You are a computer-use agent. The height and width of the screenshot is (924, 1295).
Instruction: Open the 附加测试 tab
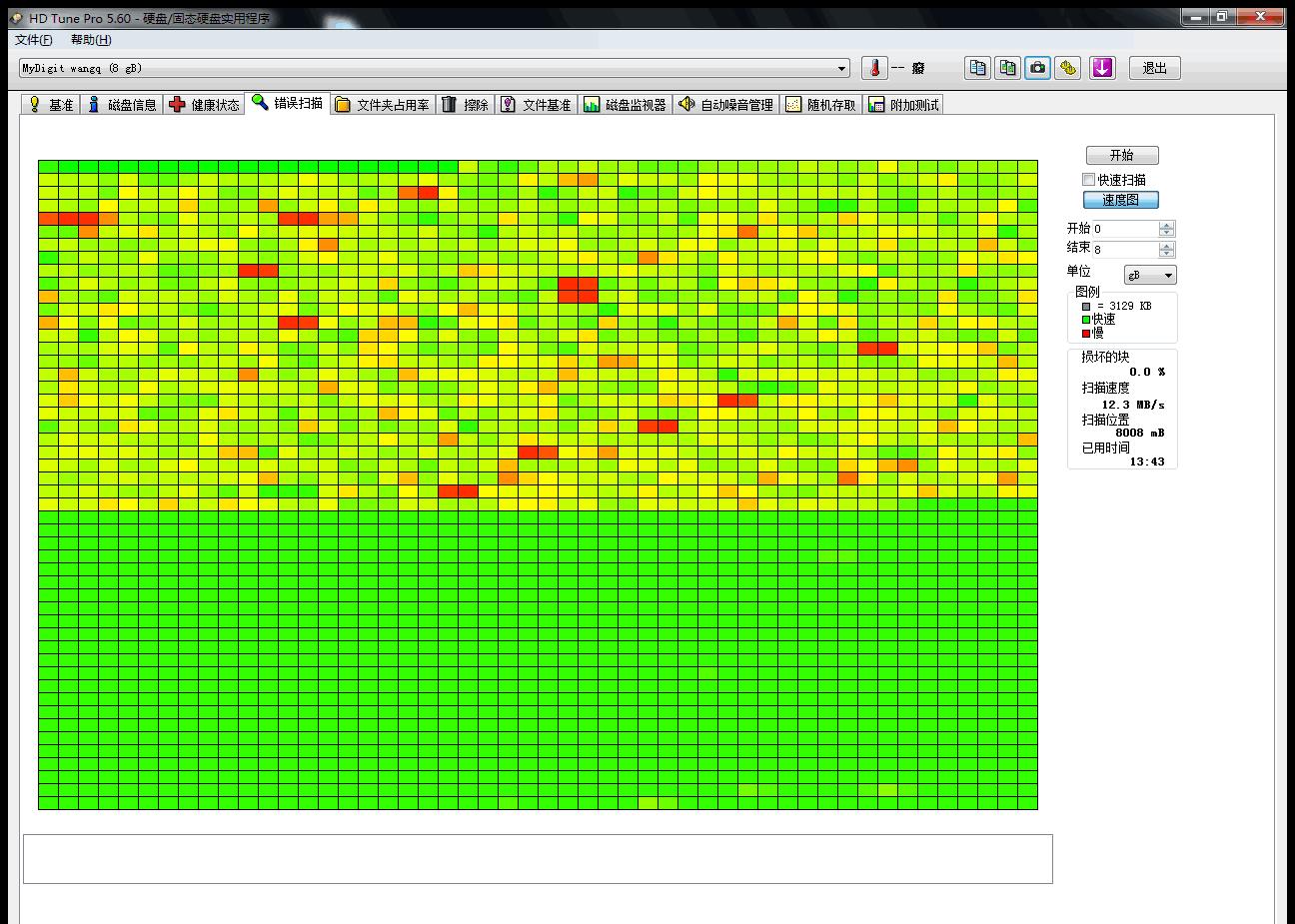coord(903,104)
